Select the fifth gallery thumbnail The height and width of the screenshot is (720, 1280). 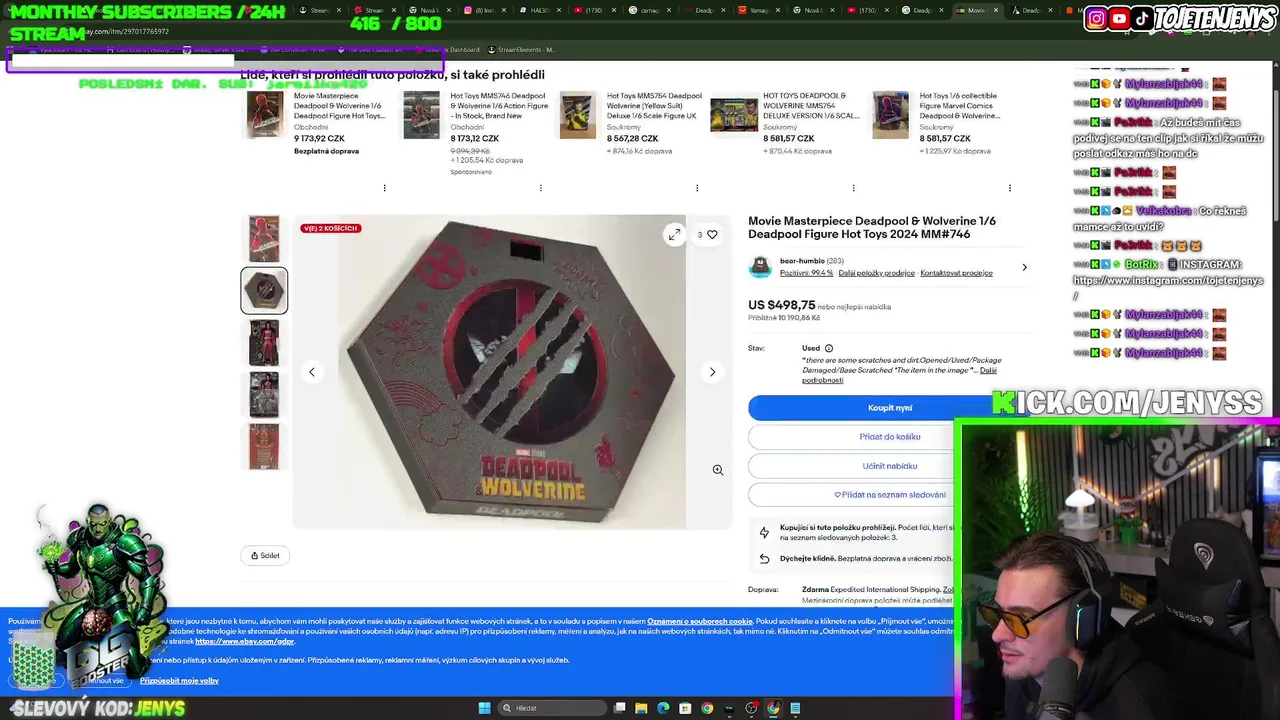click(x=264, y=446)
